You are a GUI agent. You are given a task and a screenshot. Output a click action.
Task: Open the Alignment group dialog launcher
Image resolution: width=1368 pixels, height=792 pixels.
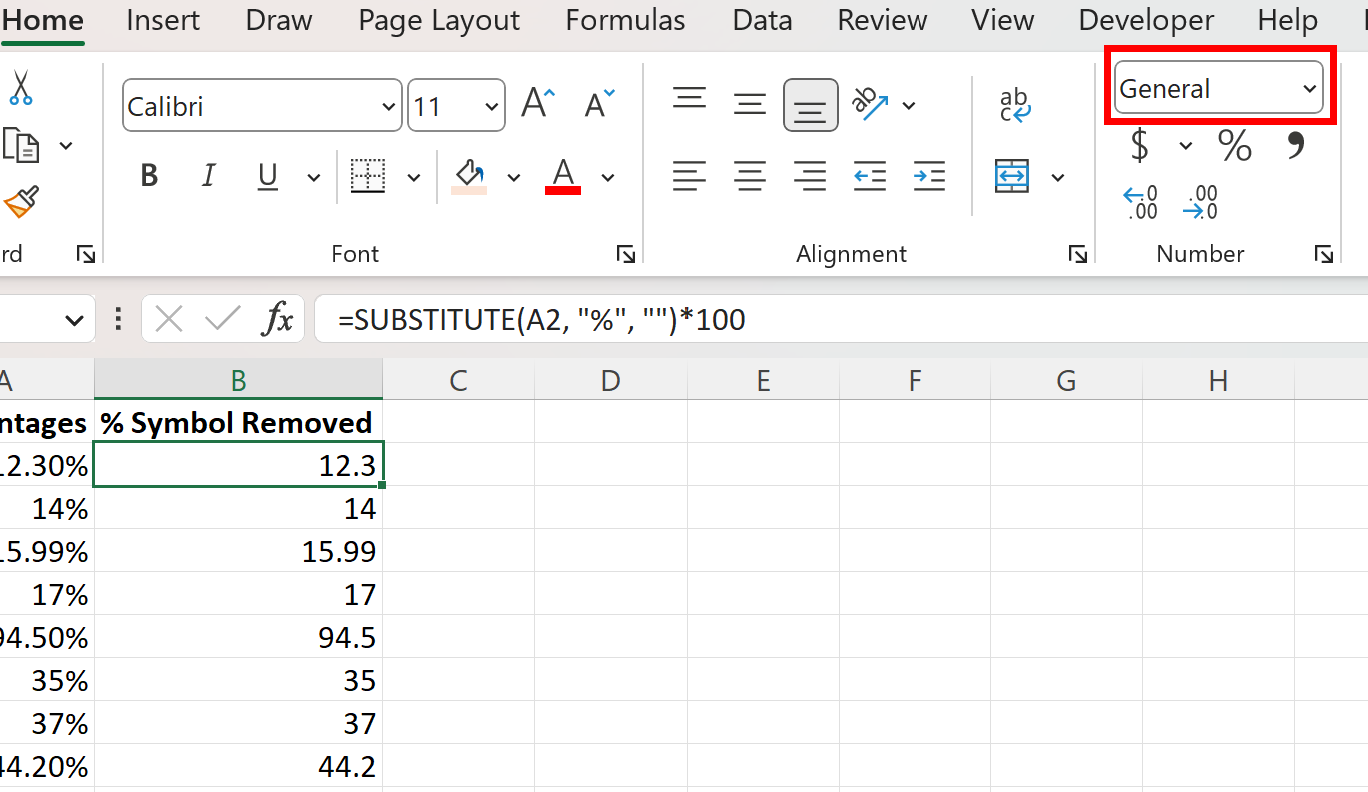coord(1077,254)
